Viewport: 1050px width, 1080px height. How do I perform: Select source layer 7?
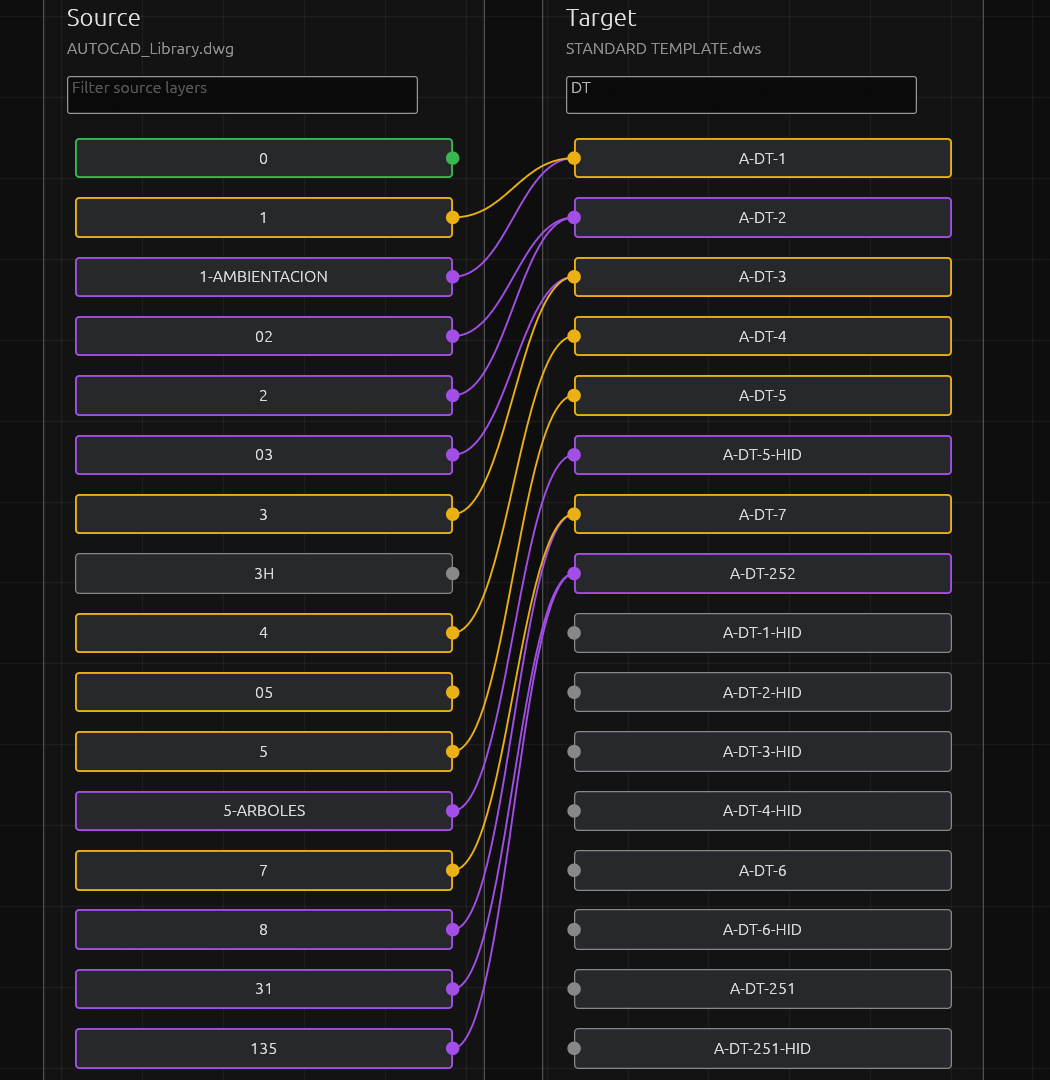coord(264,871)
